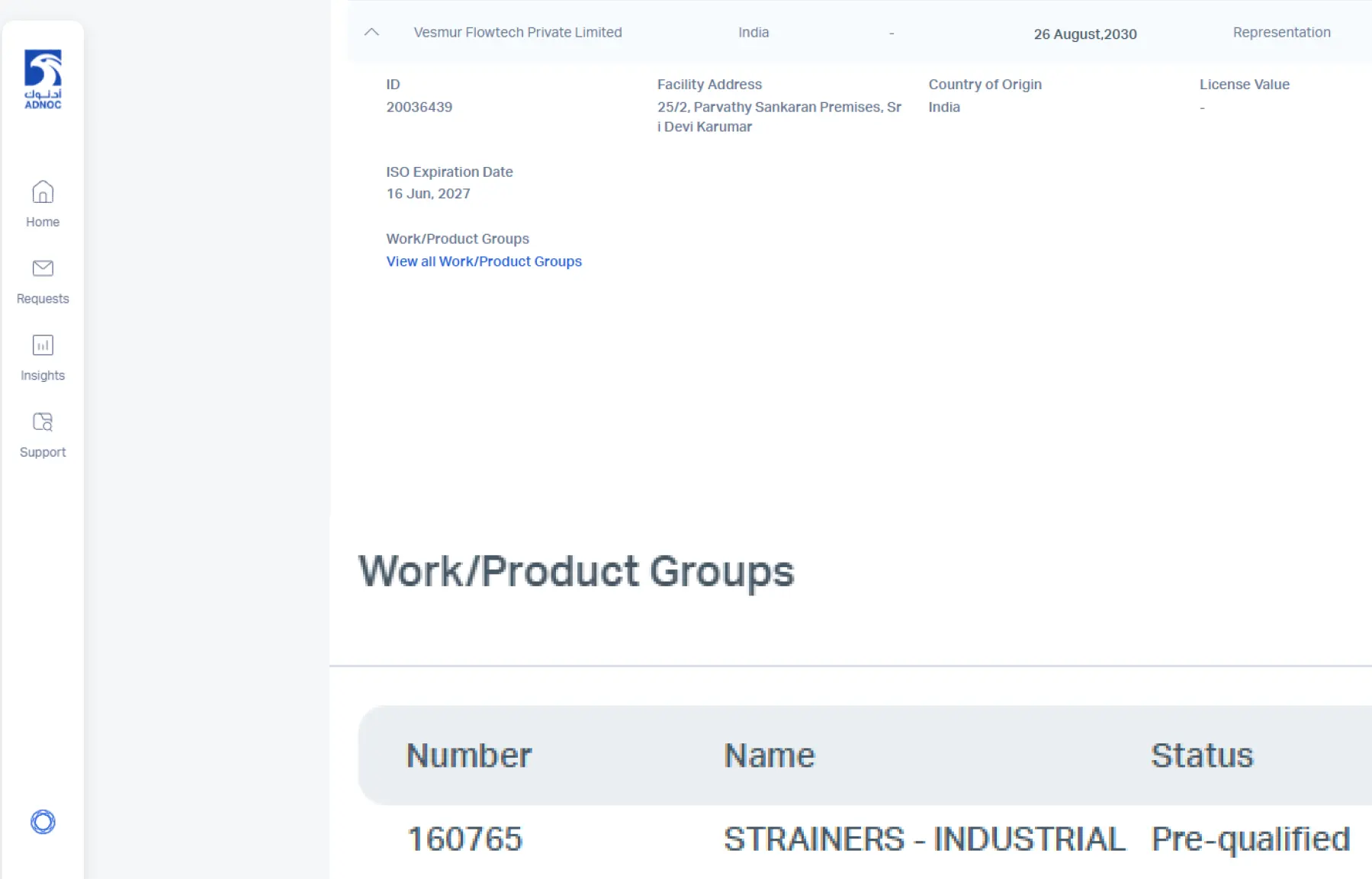1372x879 pixels.
Task: Click the ISO expiration date 16 Jun, 2027
Action: point(428,194)
